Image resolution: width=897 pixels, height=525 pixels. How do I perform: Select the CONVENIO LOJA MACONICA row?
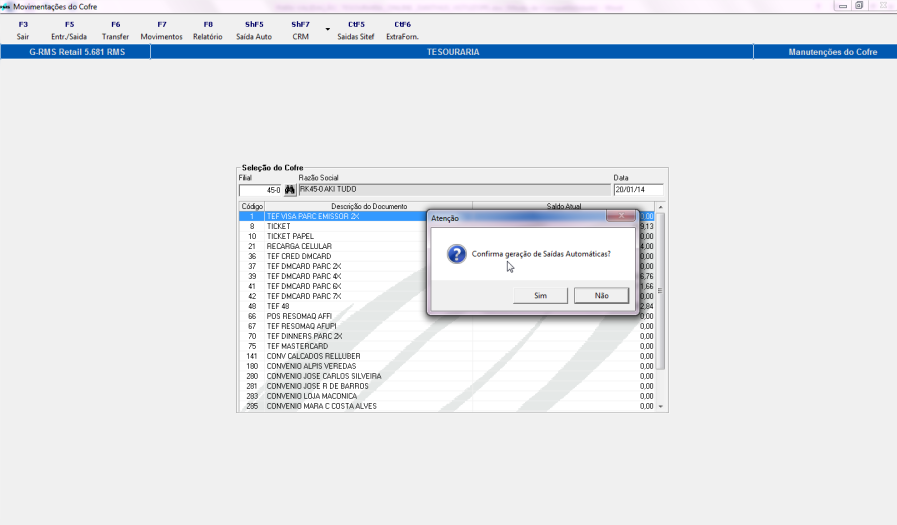[446, 396]
